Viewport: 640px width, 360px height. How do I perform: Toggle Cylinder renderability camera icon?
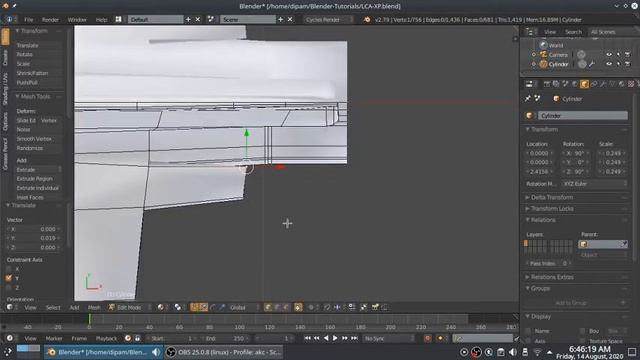(628, 64)
